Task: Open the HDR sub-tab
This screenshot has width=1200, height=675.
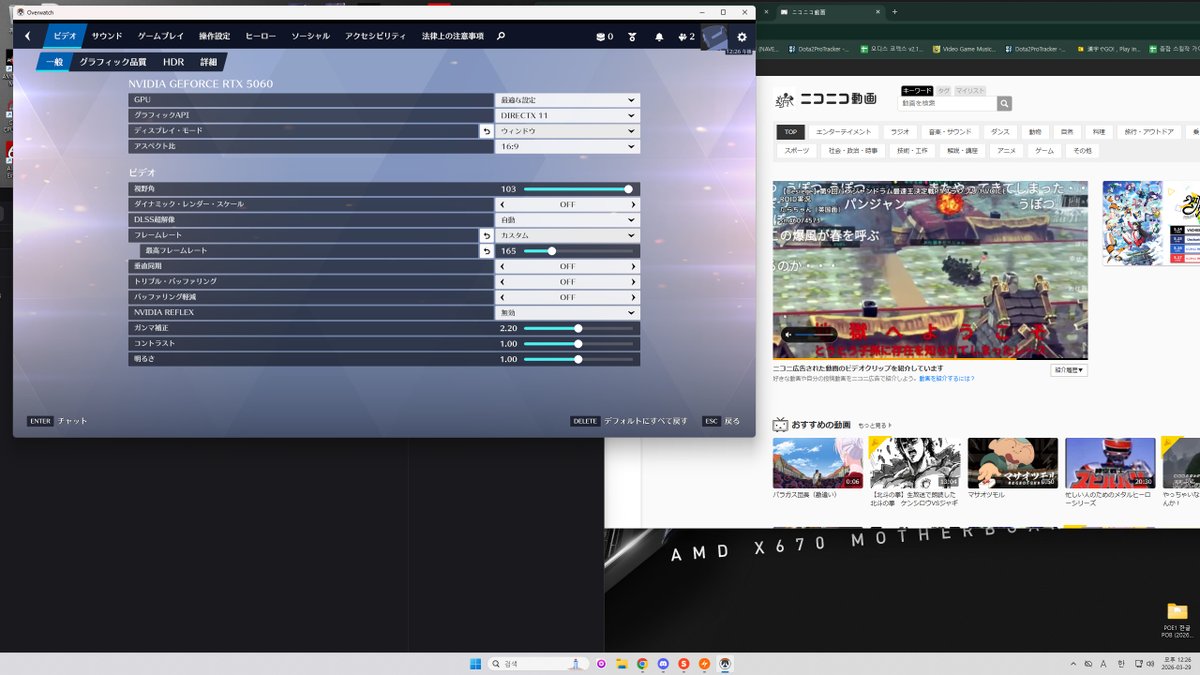Action: point(173,62)
